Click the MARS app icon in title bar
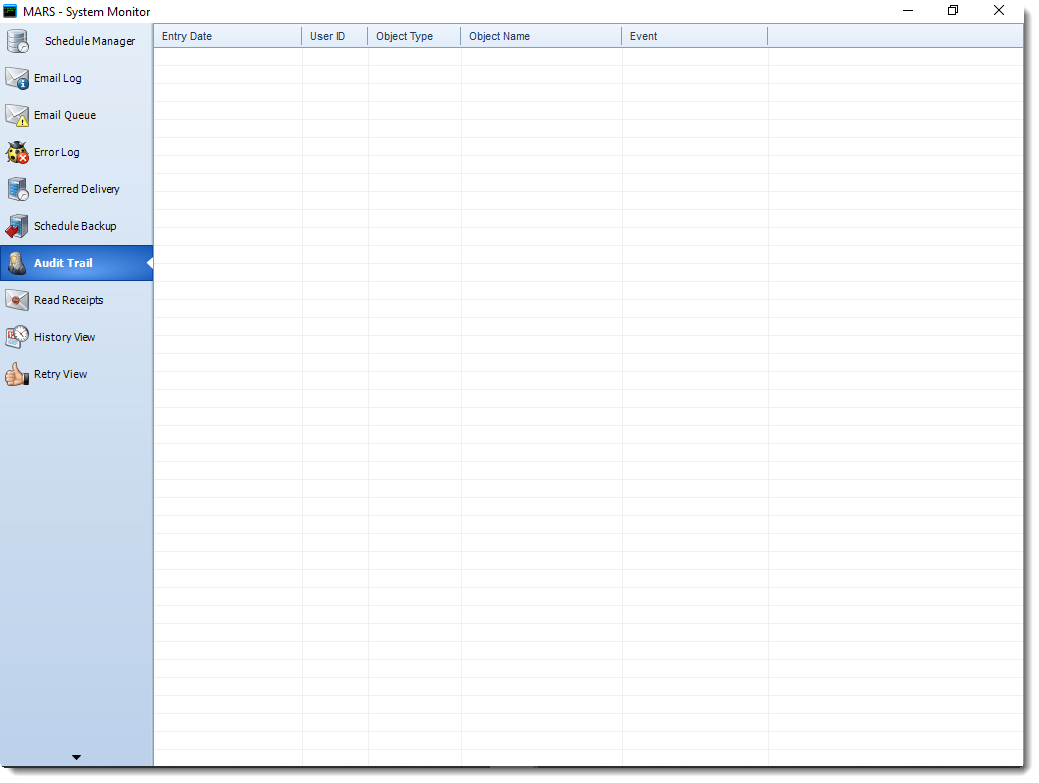The height and width of the screenshot is (783, 1039). coord(10,11)
